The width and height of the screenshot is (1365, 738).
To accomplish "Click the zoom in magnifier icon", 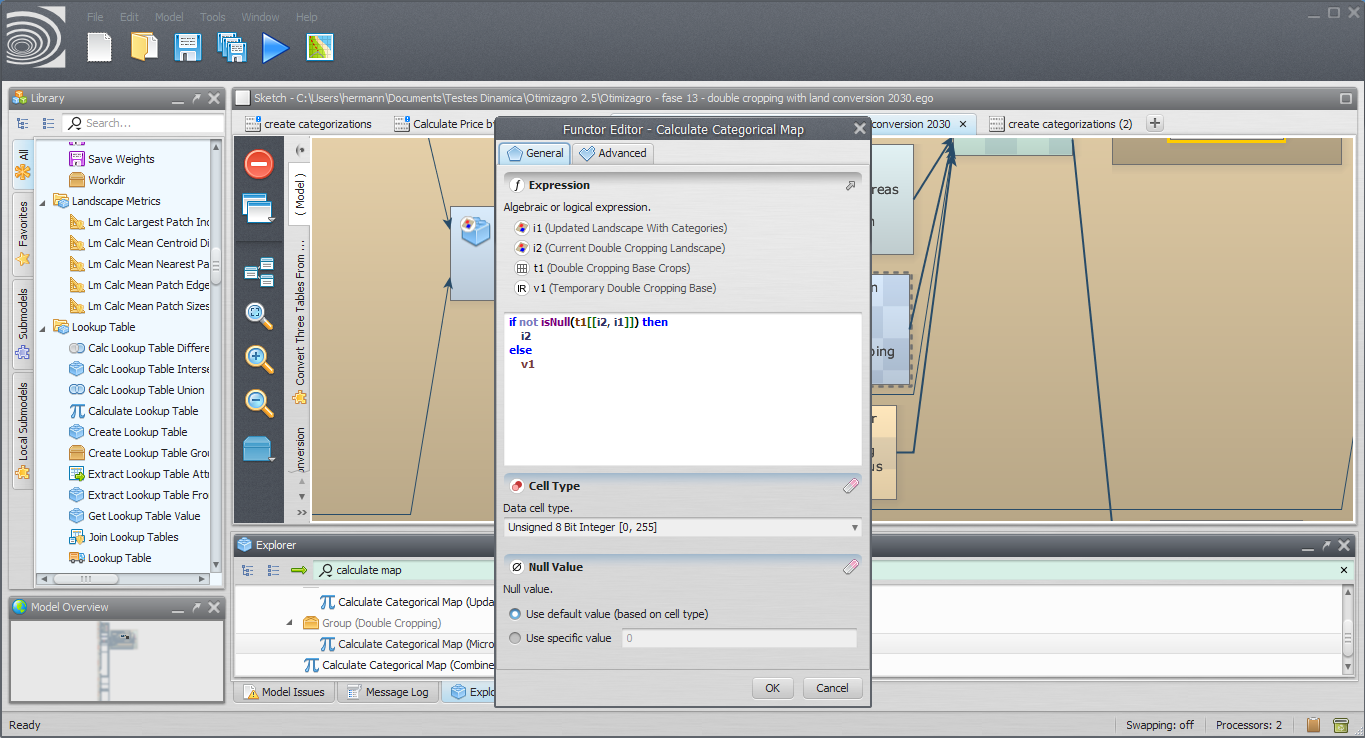I will tap(259, 359).
